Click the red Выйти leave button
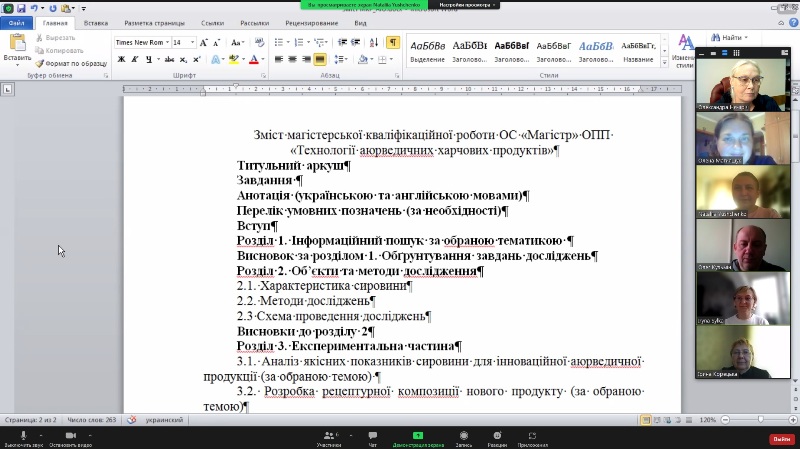The height and width of the screenshot is (449, 800). 780,438
